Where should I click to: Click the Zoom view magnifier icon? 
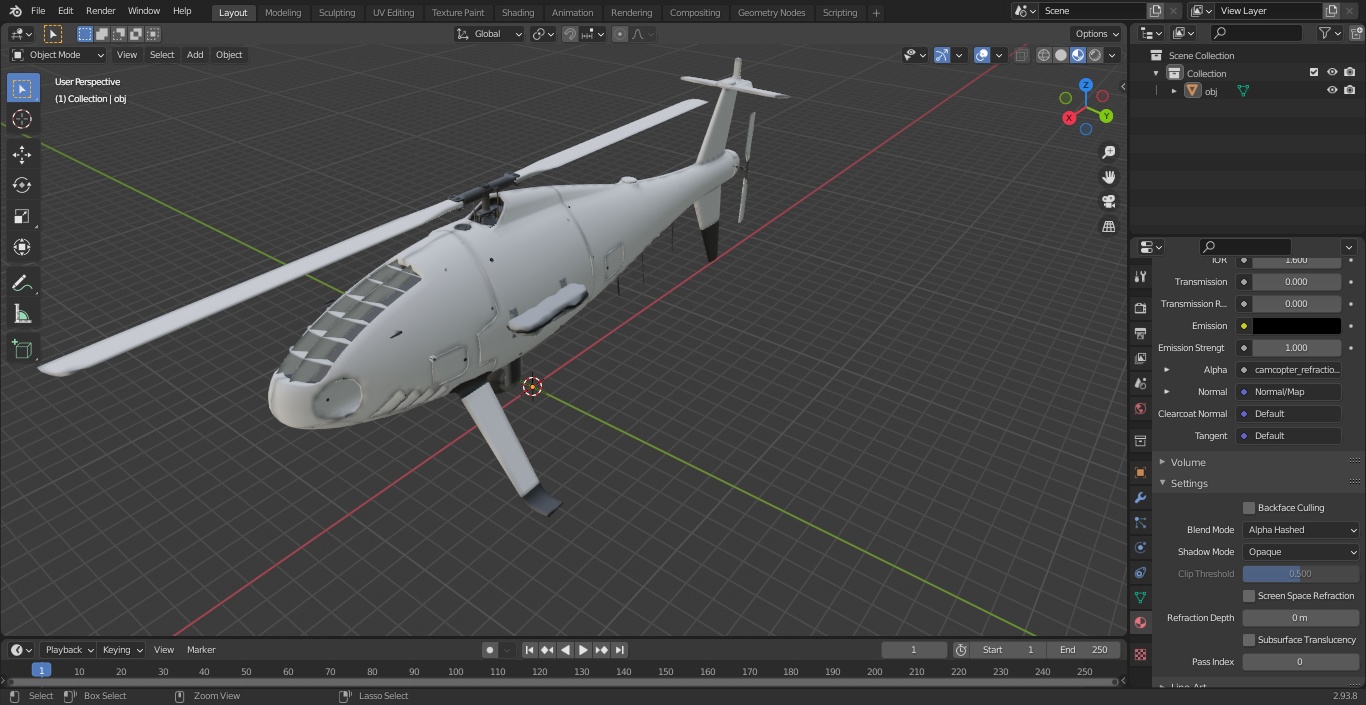(1108, 152)
